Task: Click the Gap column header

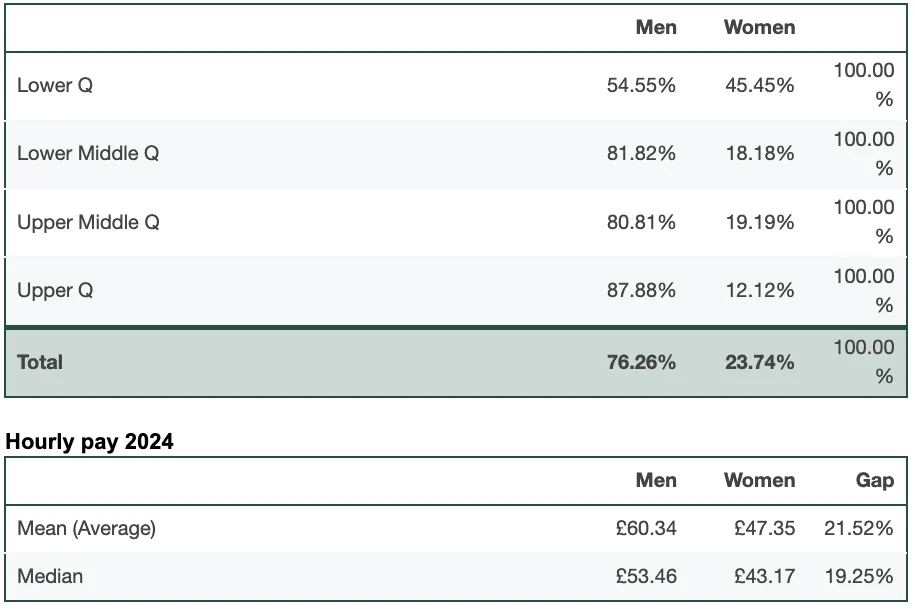Action: coord(875,480)
